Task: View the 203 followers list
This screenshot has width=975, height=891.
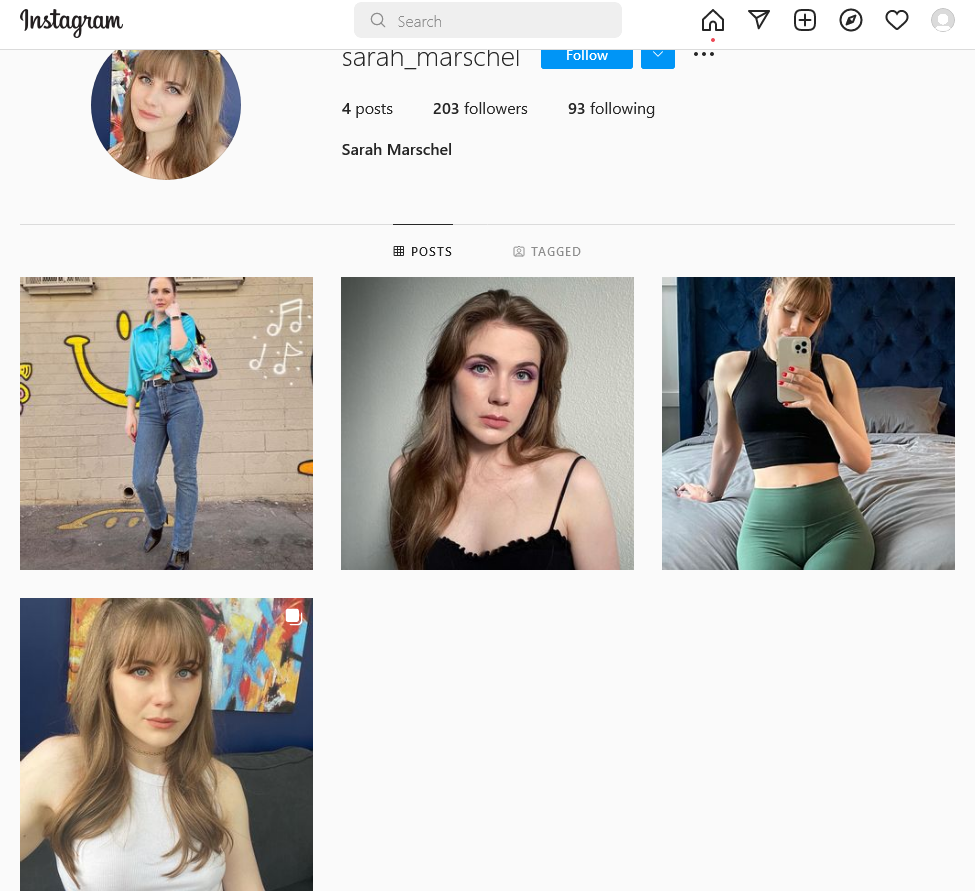Action: point(480,109)
